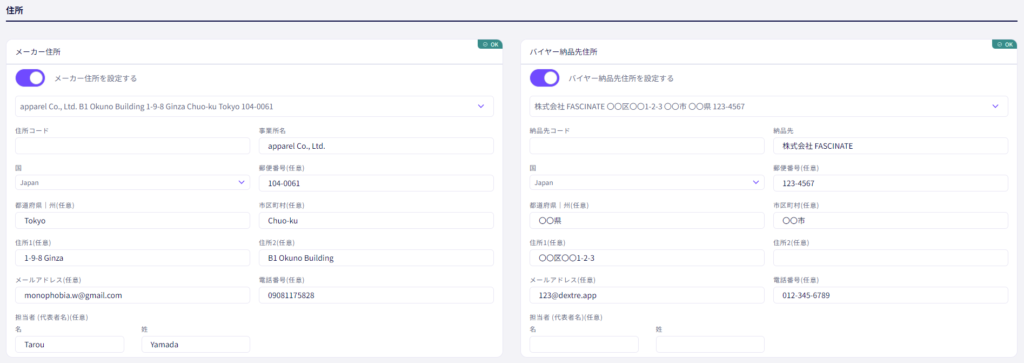Edit the phone field containing 09081175828
Image resolution: width=1024 pixels, height=363 pixels.
[376, 295]
